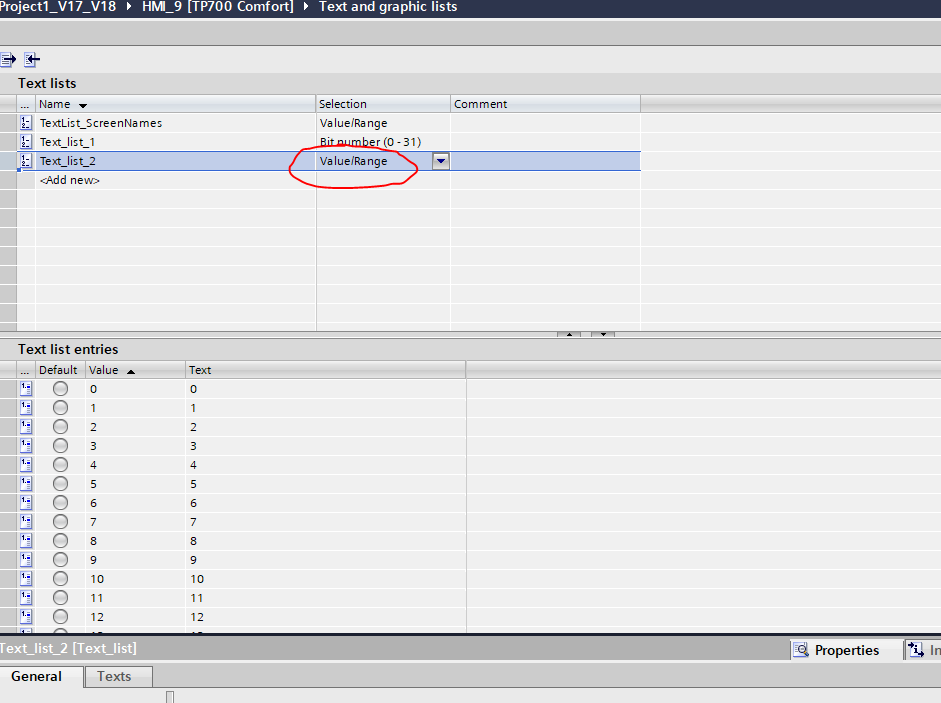Click the export text lists toolbar icon
This screenshot has width=941, height=703.
[x=8, y=59]
